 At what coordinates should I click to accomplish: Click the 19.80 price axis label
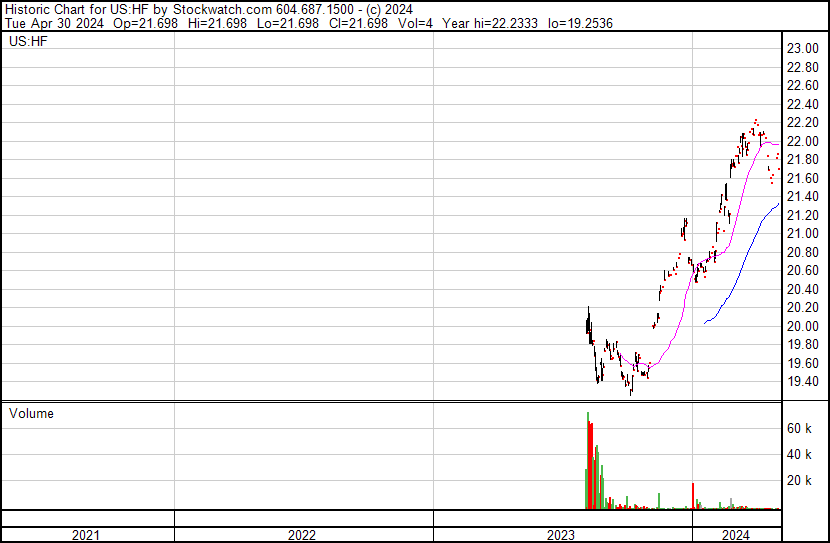[802, 345]
